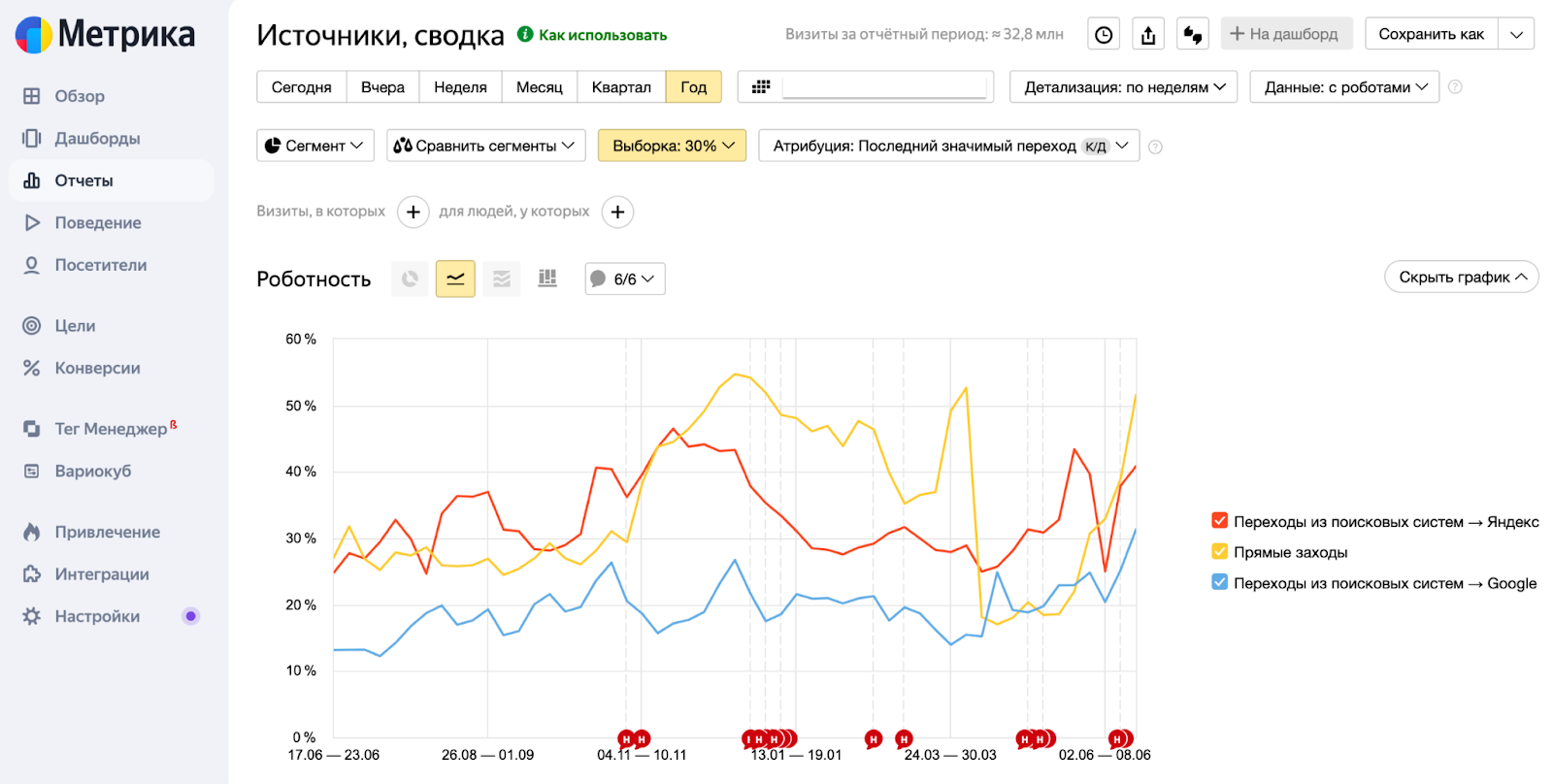Click the date range input field
This screenshot has height=784, width=1553.
885,87
